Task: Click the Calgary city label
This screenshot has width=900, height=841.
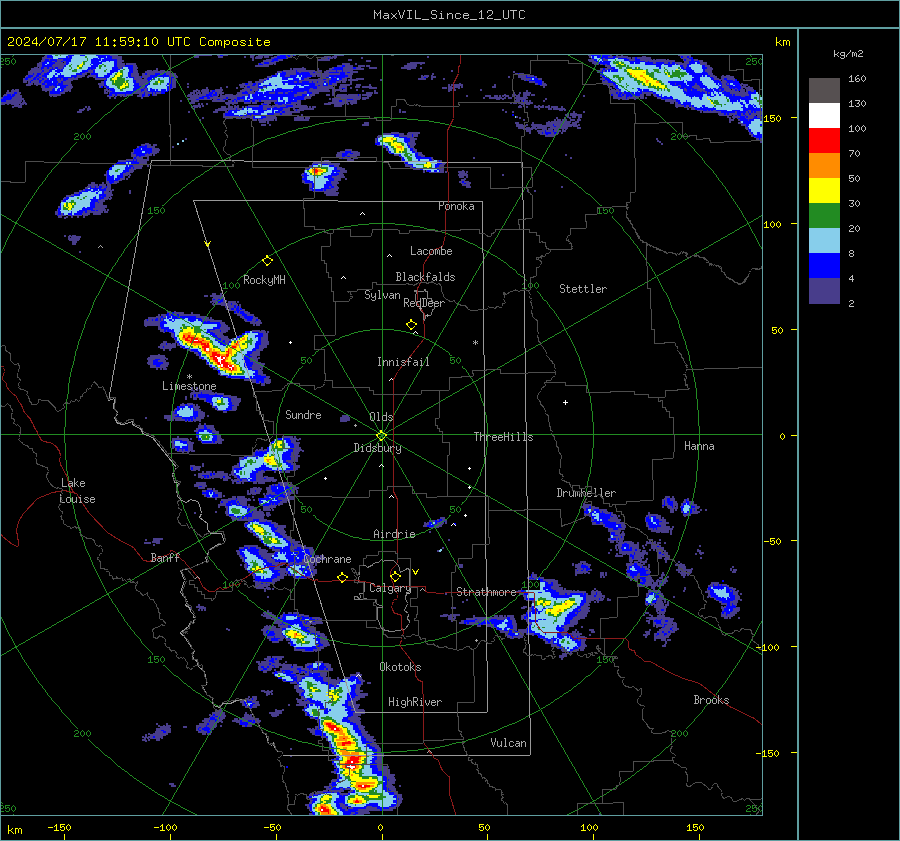Action: [x=390, y=588]
